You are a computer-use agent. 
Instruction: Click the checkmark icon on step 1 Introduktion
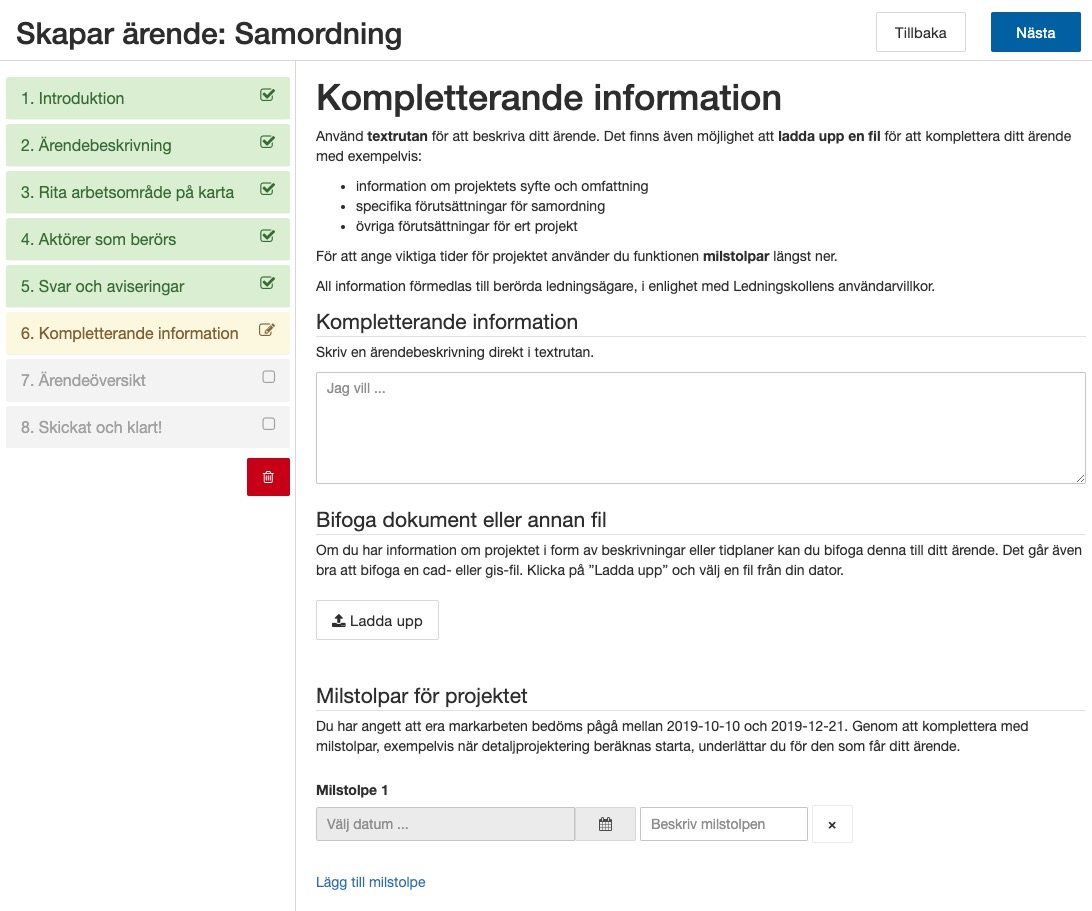click(x=267, y=98)
